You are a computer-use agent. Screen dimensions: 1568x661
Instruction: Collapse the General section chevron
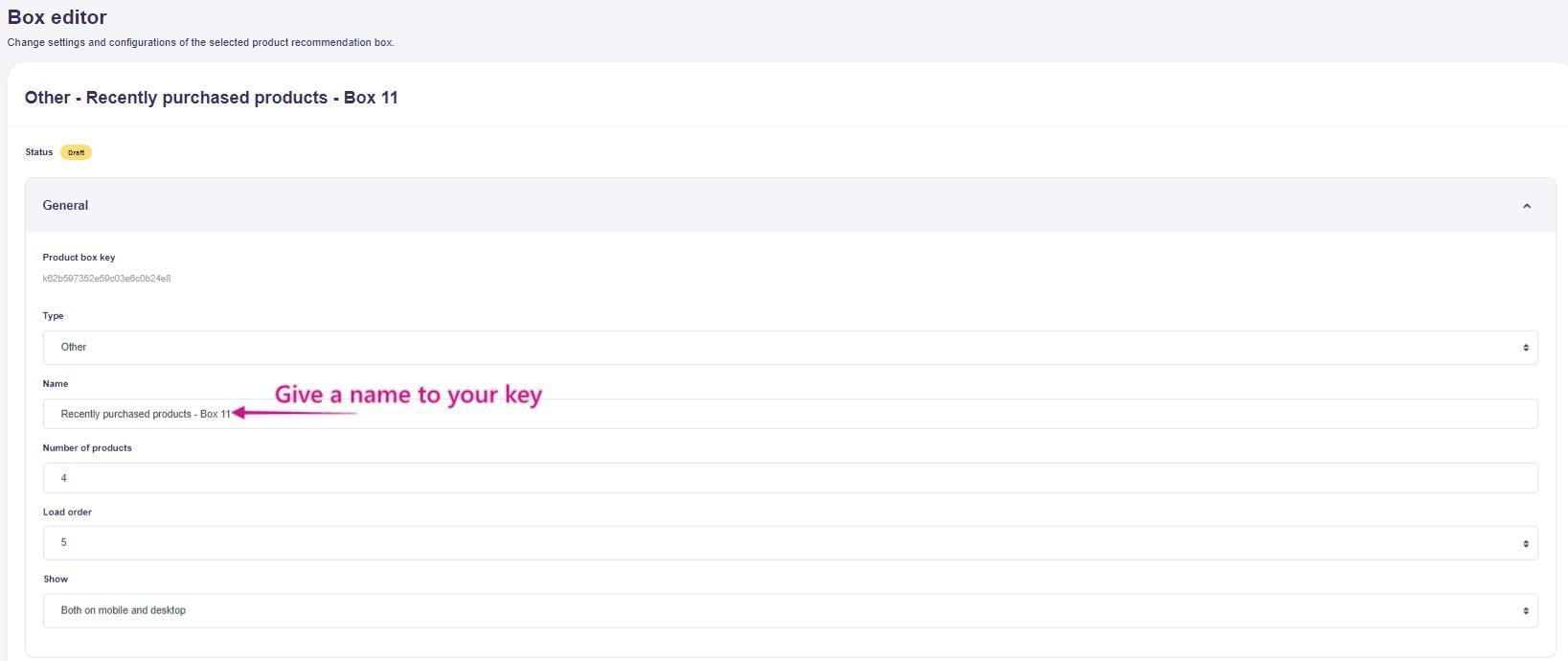click(1527, 206)
